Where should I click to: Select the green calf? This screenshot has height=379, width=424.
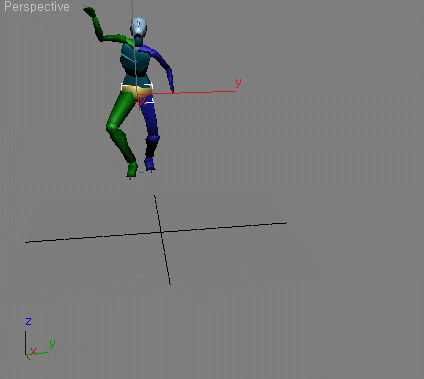coord(123,144)
